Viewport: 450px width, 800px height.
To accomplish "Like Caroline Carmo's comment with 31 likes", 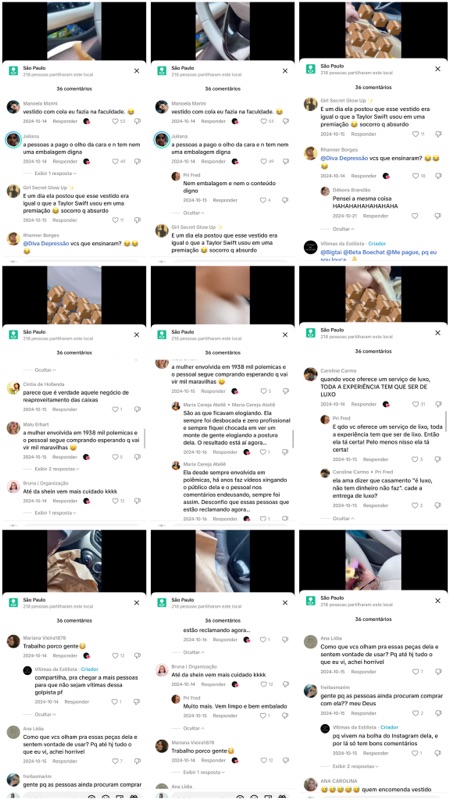I will pyautogui.click(x=415, y=404).
